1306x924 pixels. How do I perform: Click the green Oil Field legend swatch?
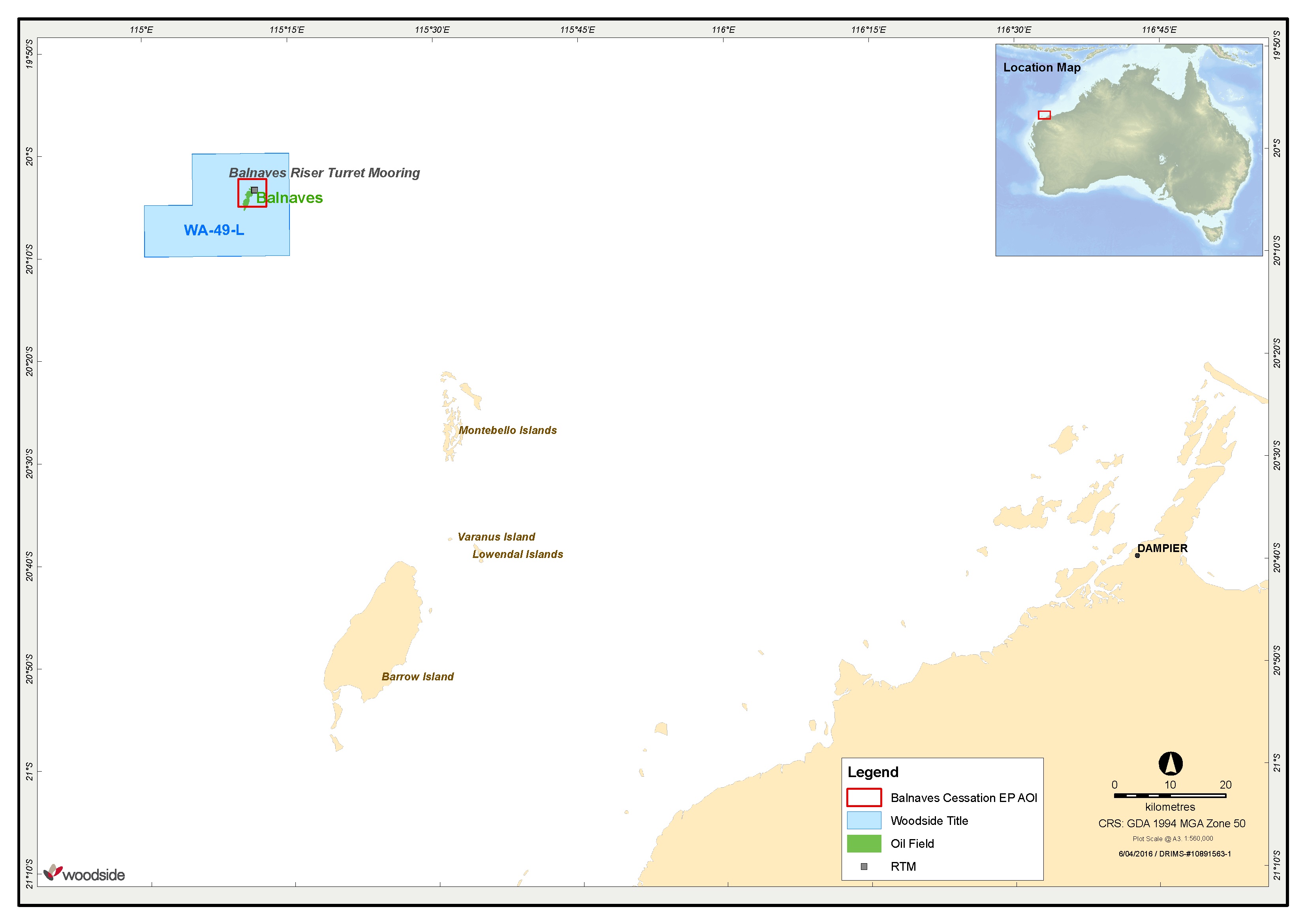864,843
